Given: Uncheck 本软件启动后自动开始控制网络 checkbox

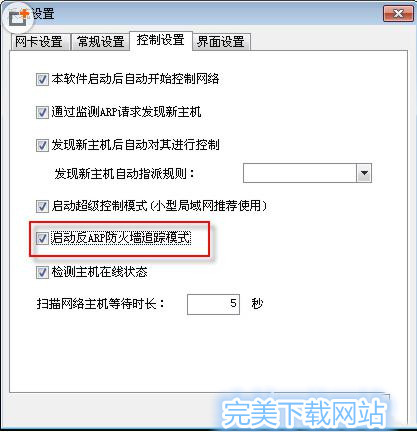Looking at the screenshot, I should [x=42, y=79].
